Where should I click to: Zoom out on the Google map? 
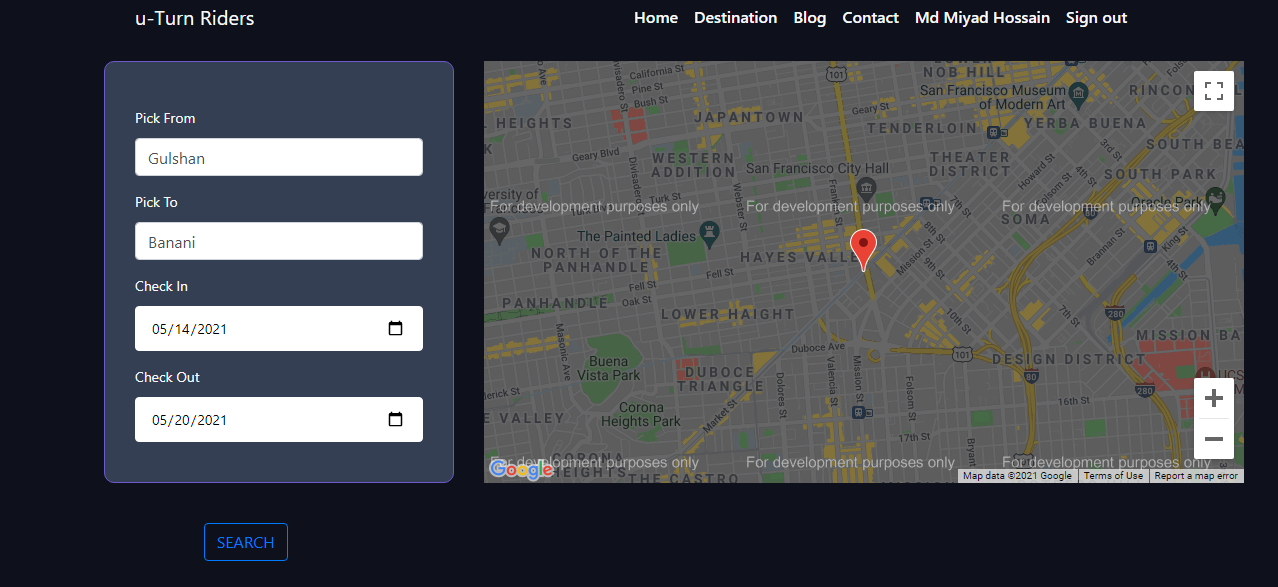[1213, 439]
